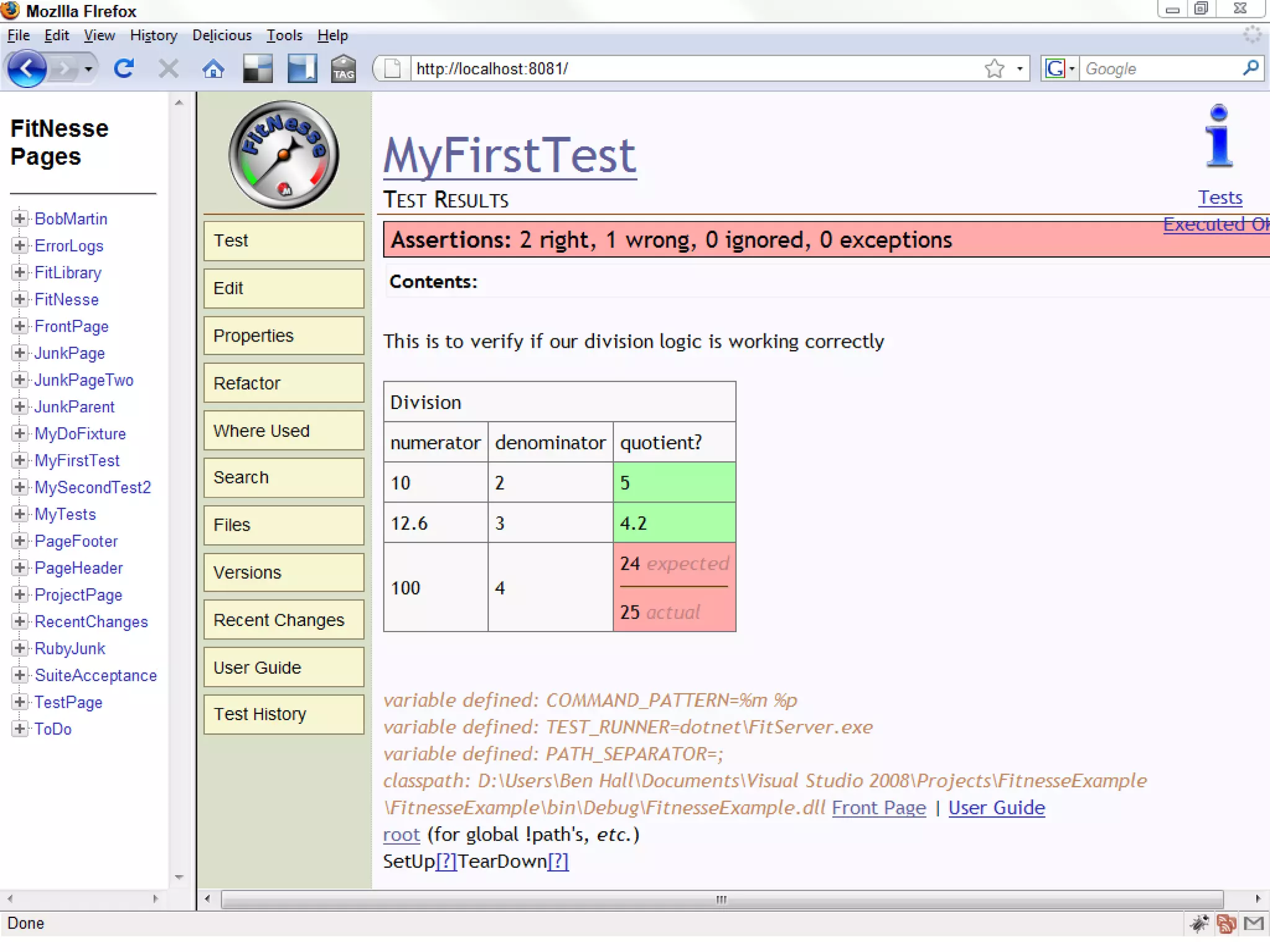Click the horizontal scrollbar of the main frame
1270x952 pixels.
[x=721, y=899]
